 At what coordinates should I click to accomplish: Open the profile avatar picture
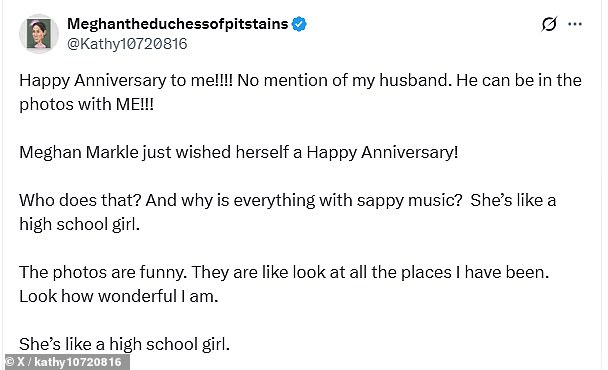coord(39,34)
